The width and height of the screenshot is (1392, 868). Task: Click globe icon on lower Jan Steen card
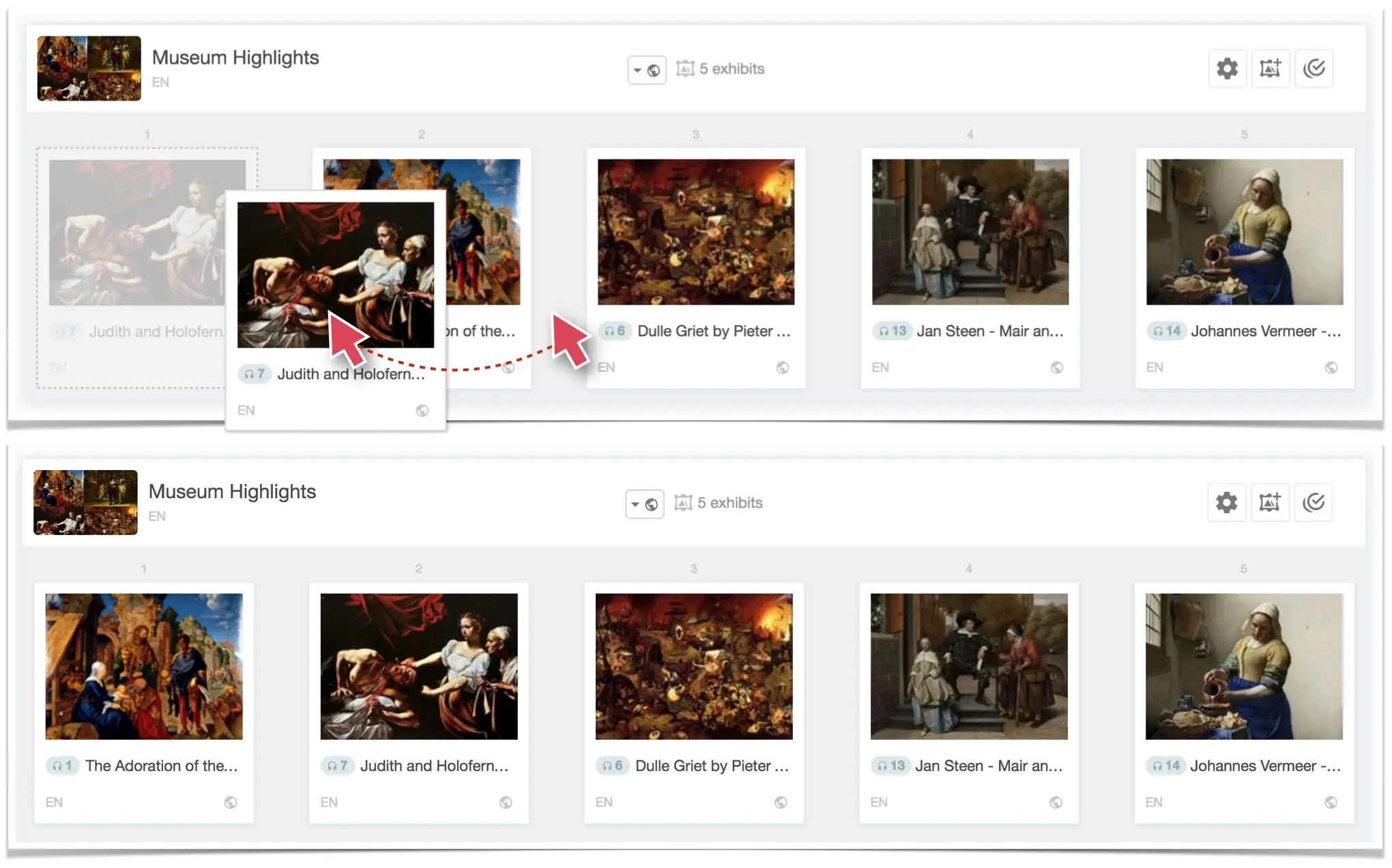tap(1056, 802)
